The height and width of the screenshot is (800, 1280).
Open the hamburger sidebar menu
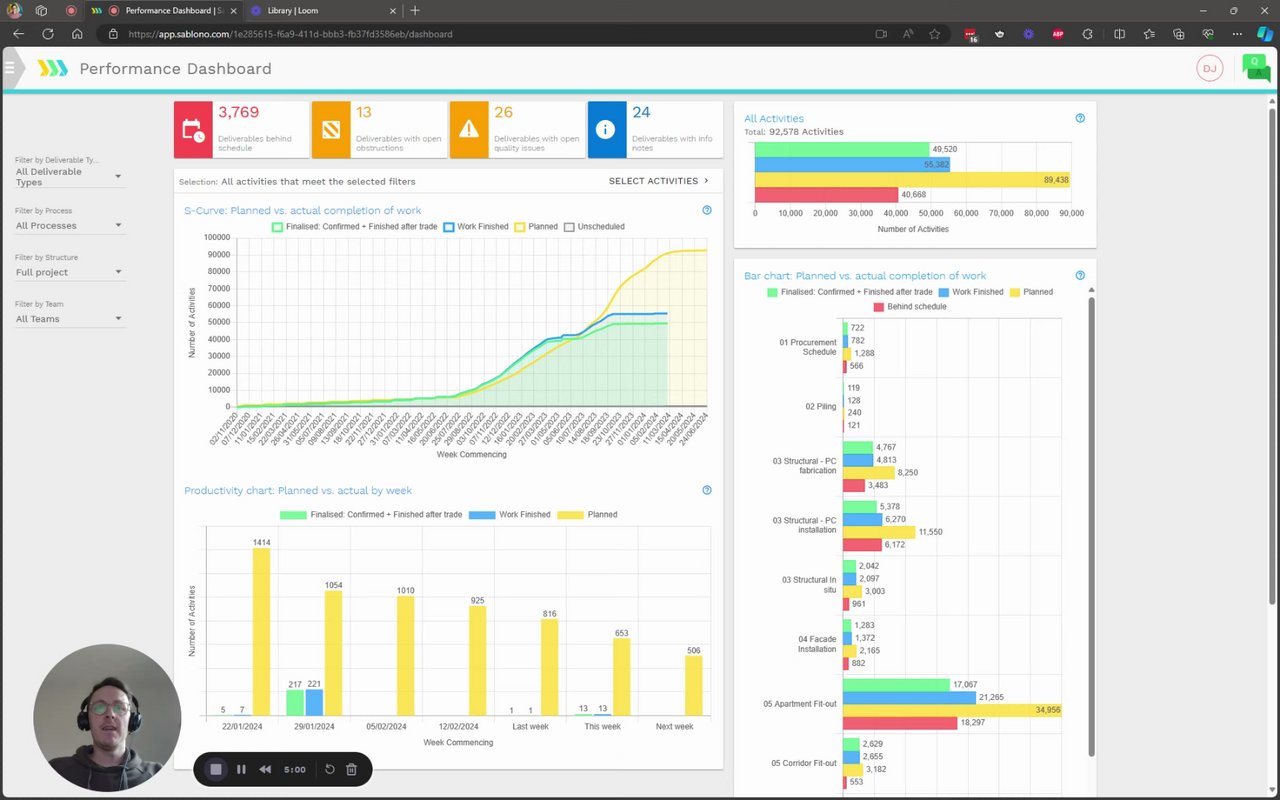click(x=10, y=68)
